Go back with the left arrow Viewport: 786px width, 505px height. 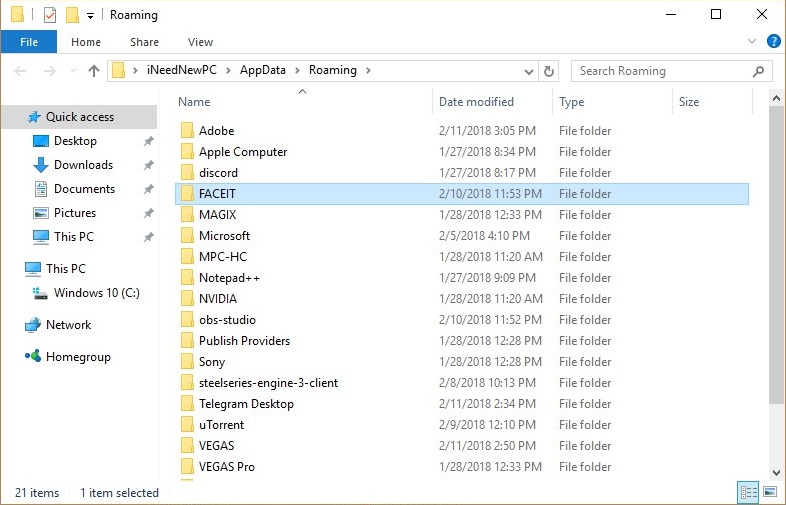20,71
